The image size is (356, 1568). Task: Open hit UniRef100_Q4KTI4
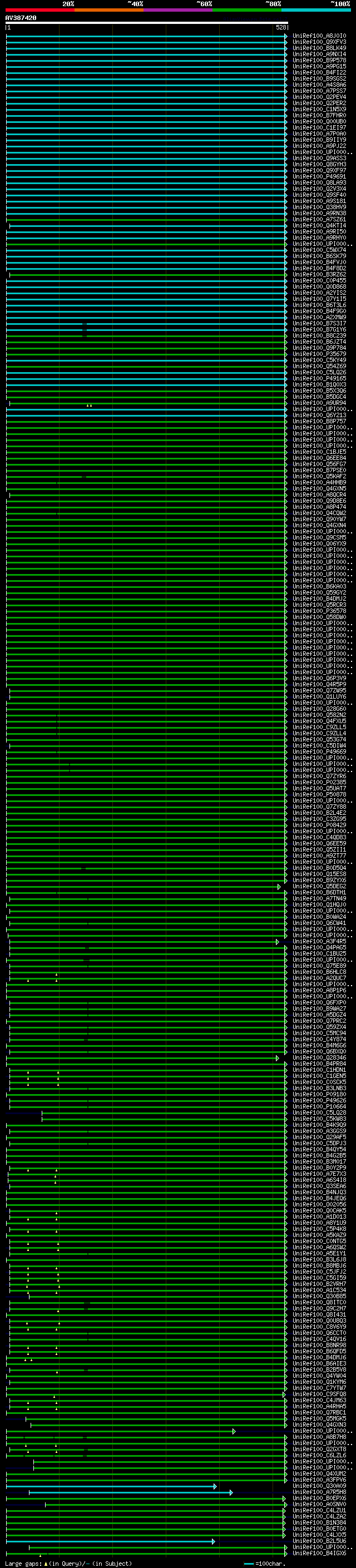(x=319, y=226)
